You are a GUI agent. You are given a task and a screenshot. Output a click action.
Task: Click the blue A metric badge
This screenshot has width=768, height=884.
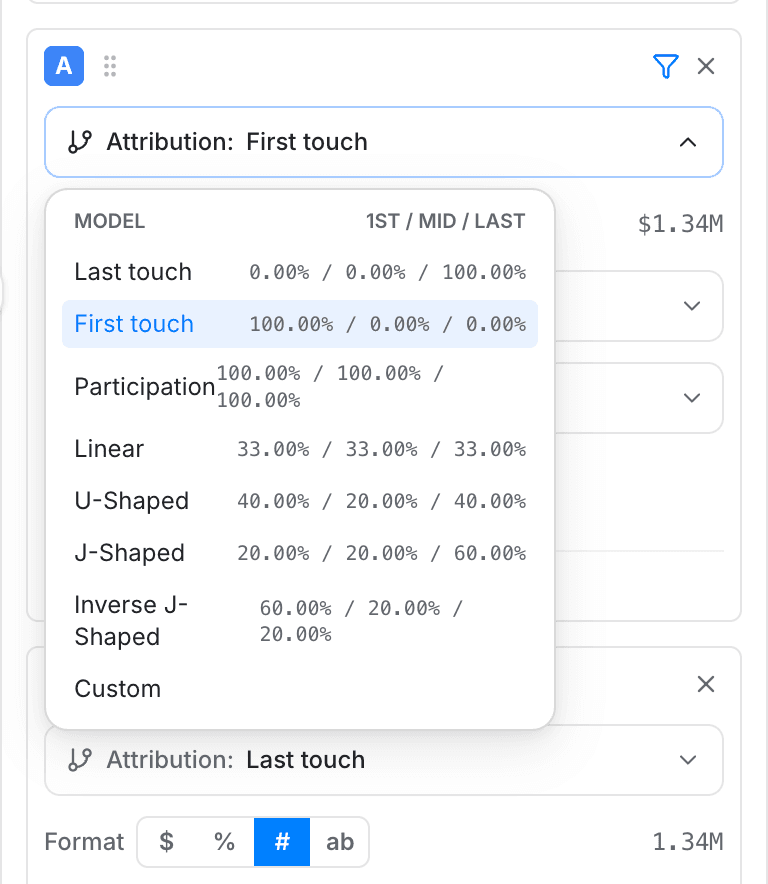[64, 66]
